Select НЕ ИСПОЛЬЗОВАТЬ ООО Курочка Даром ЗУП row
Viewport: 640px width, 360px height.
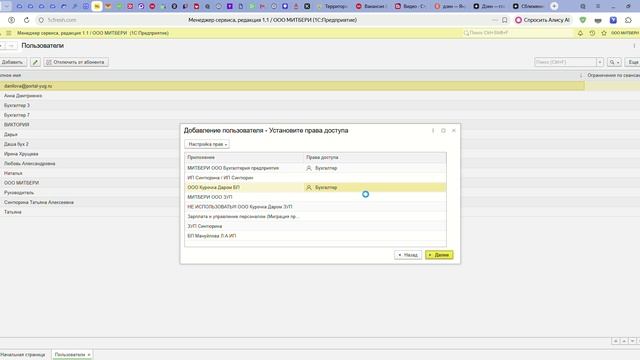tap(315, 207)
